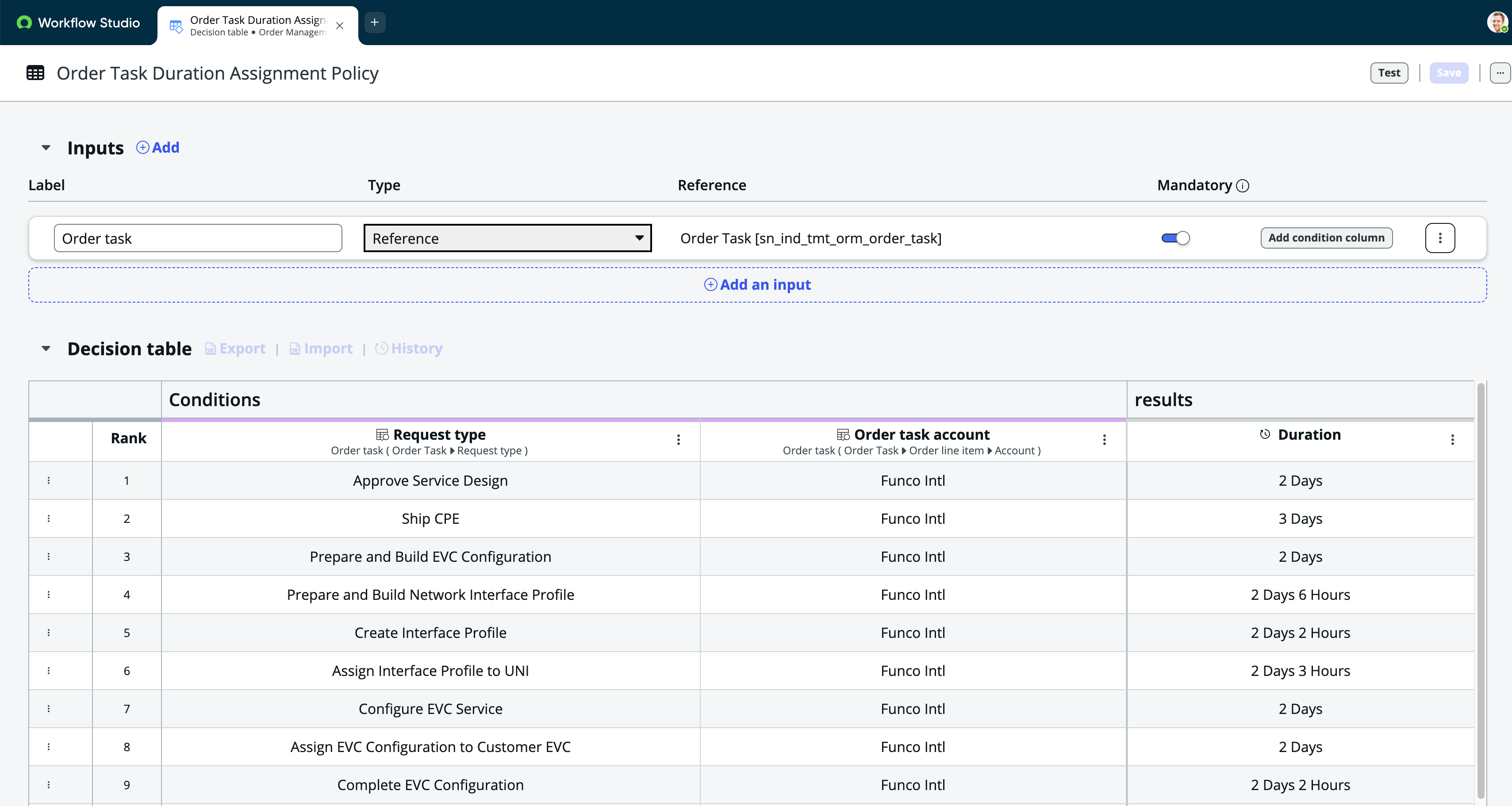Open the user avatar profile menu
Screen dimensions: 1512x806
click(x=1497, y=22)
